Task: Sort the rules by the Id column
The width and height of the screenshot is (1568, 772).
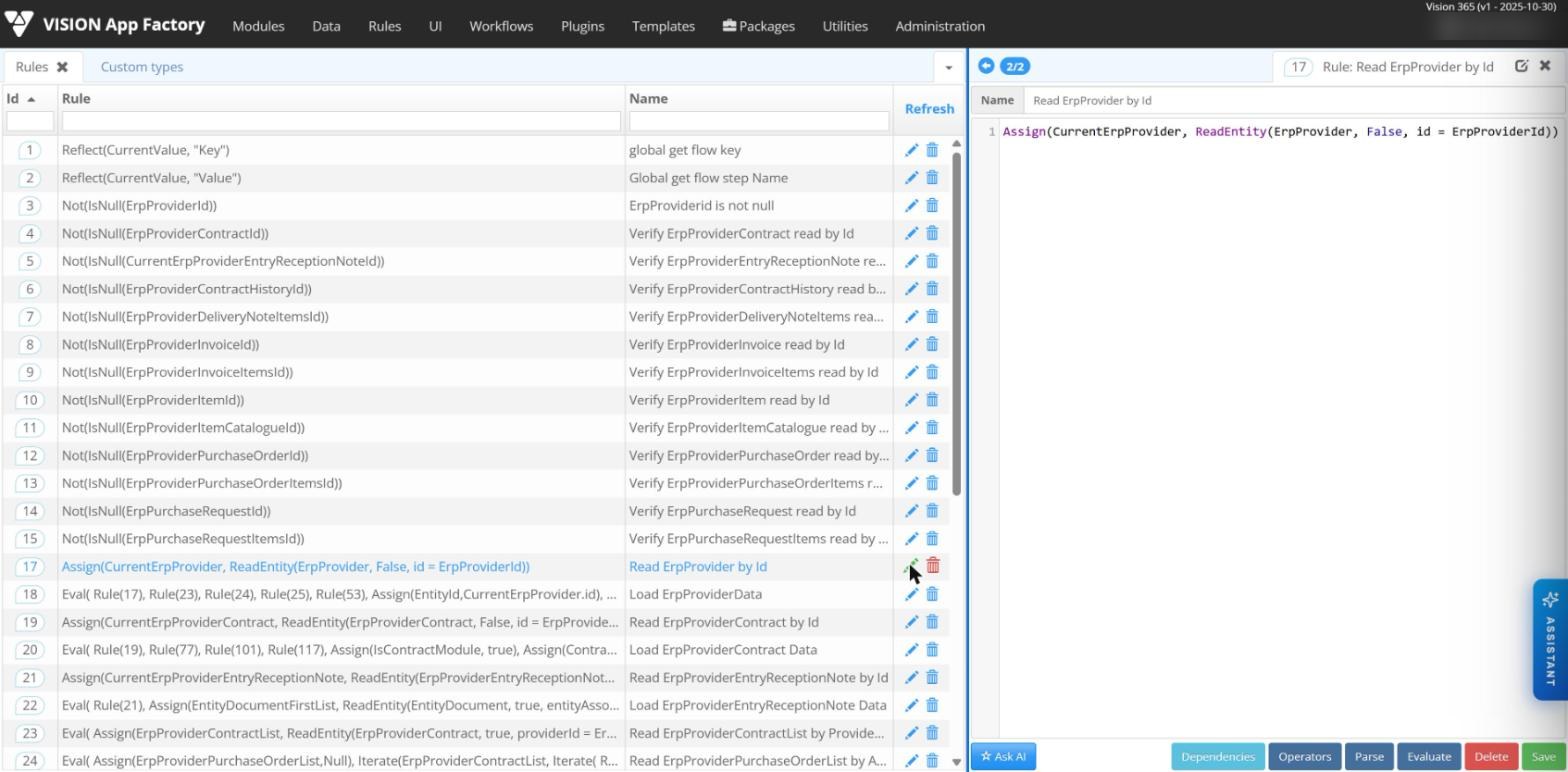Action: [21, 98]
